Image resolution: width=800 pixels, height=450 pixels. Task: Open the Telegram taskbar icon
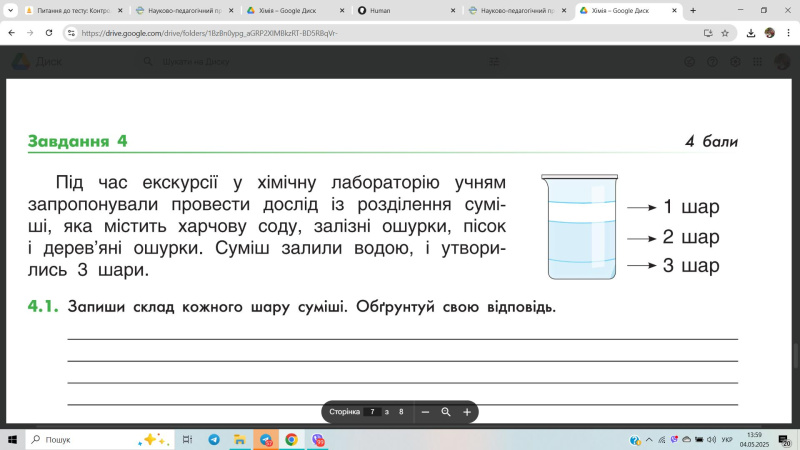pyautogui.click(x=214, y=439)
